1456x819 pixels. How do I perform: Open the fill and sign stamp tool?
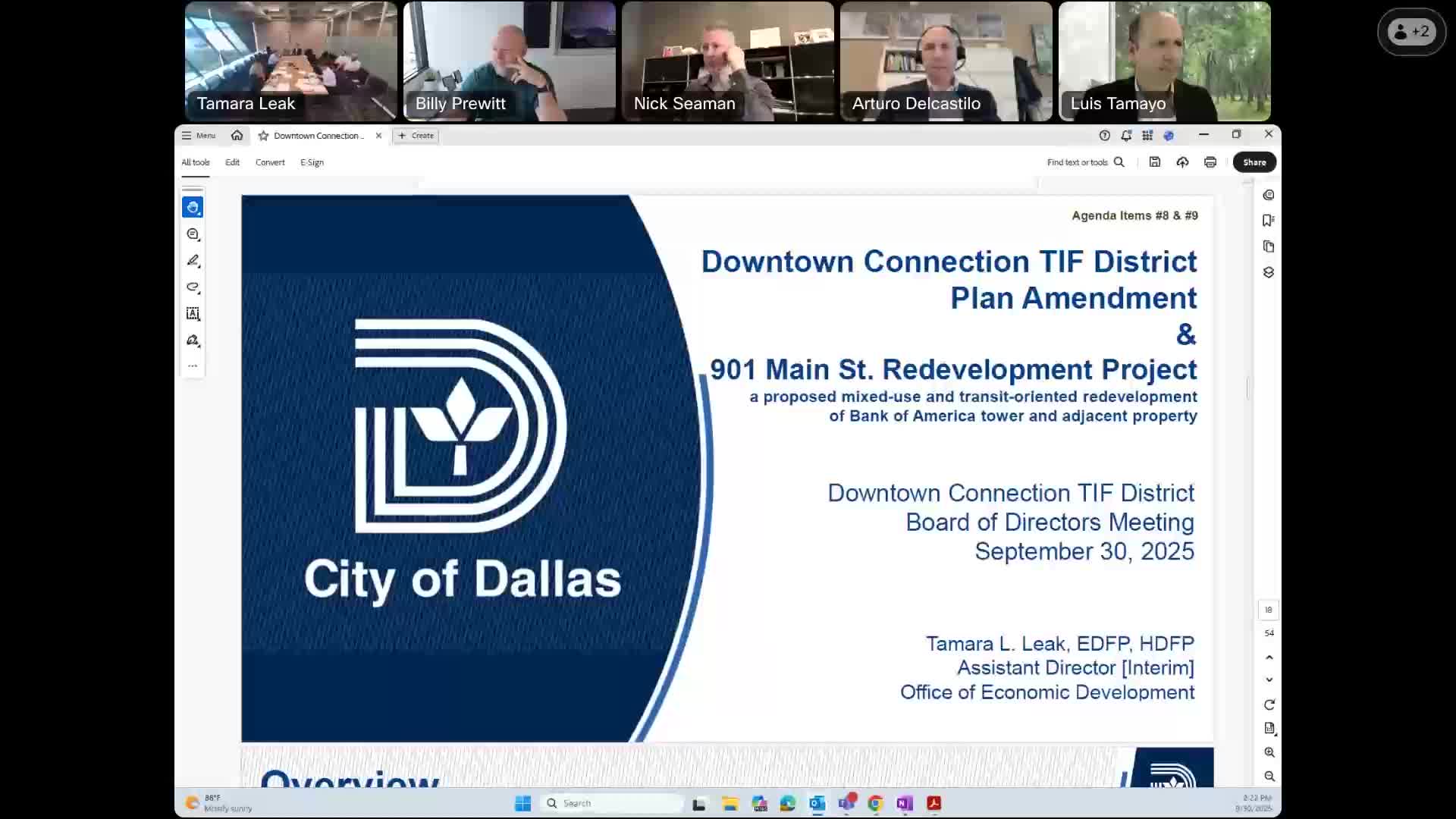pos(193,340)
